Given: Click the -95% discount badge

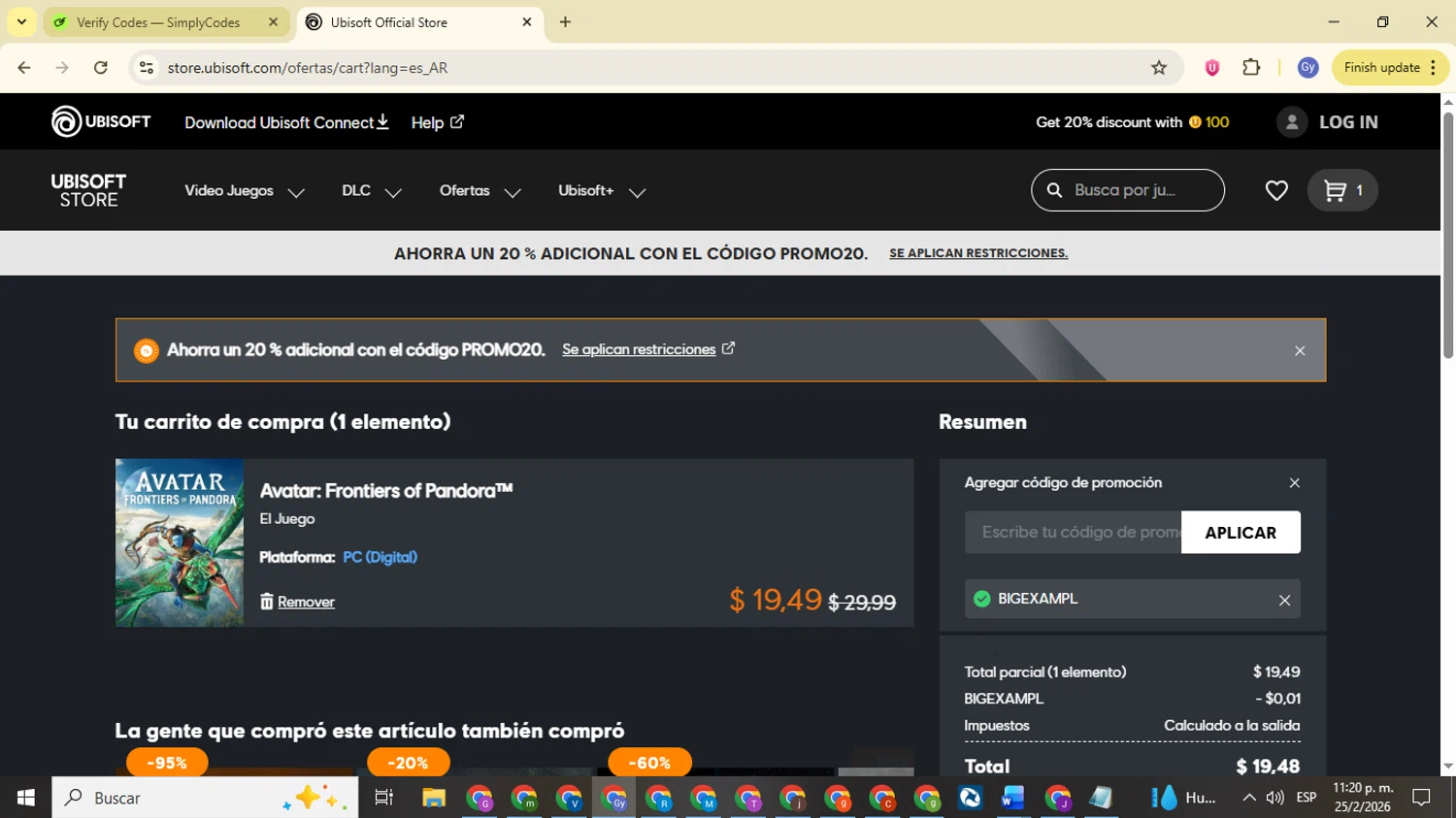Looking at the screenshot, I should point(167,763).
